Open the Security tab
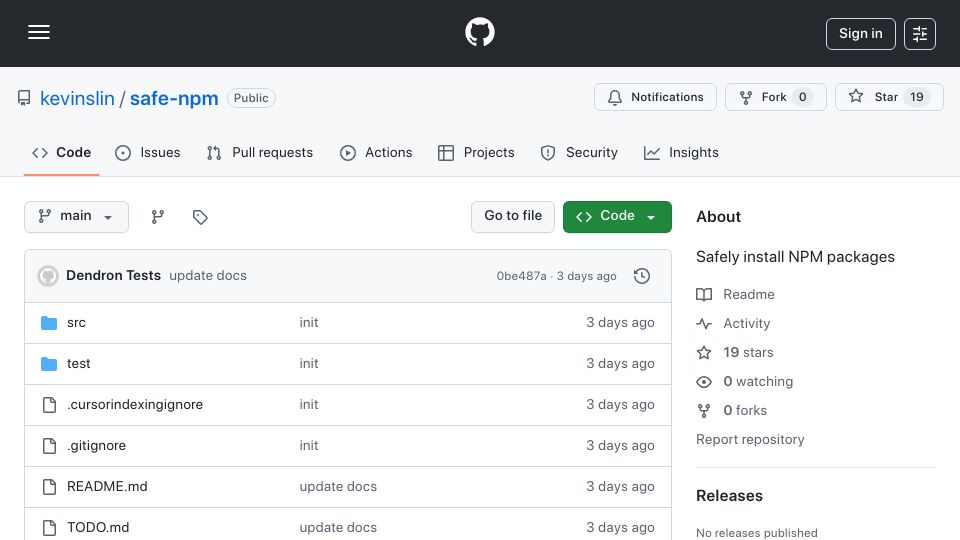This screenshot has width=960, height=540. (x=579, y=153)
